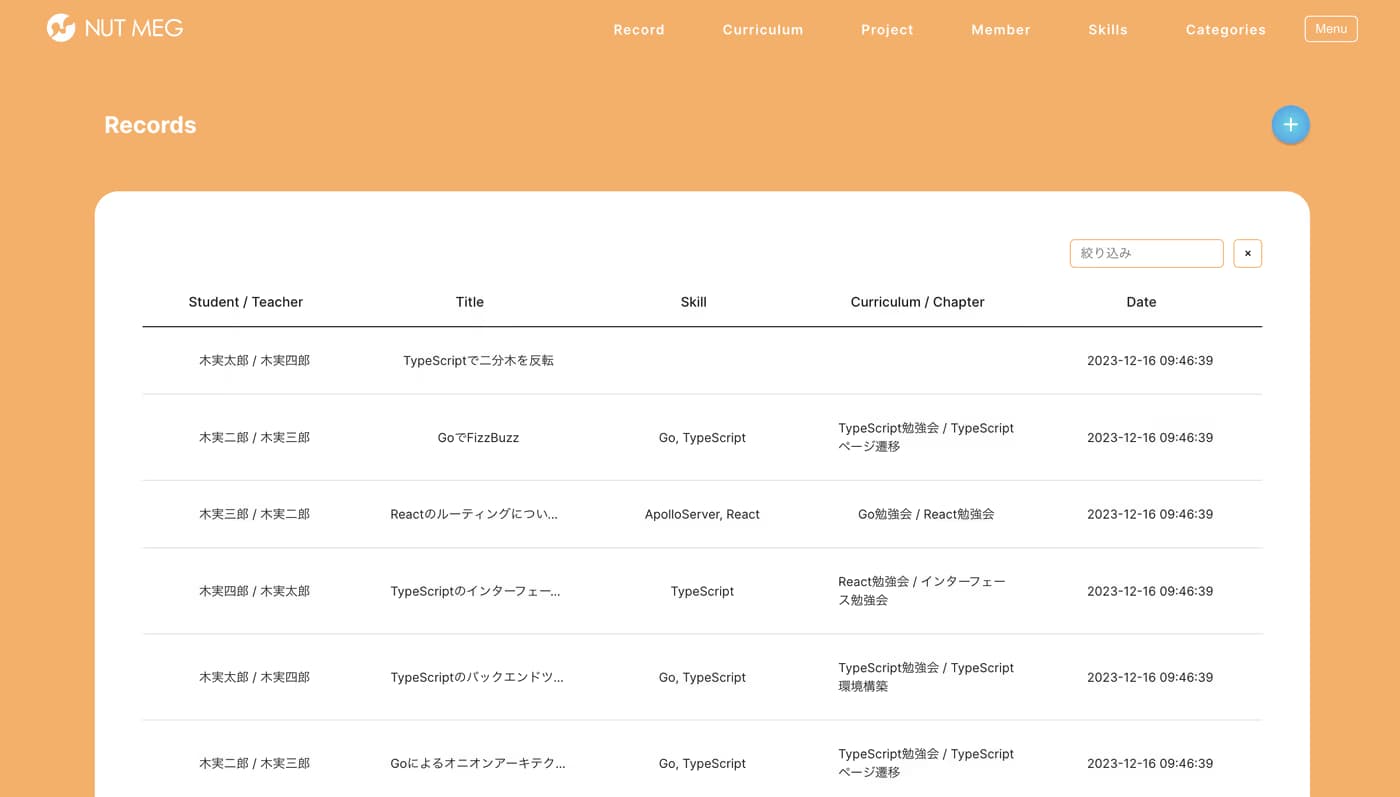Navigate to Member page
Viewport: 1400px width, 797px height.
[x=1001, y=29]
